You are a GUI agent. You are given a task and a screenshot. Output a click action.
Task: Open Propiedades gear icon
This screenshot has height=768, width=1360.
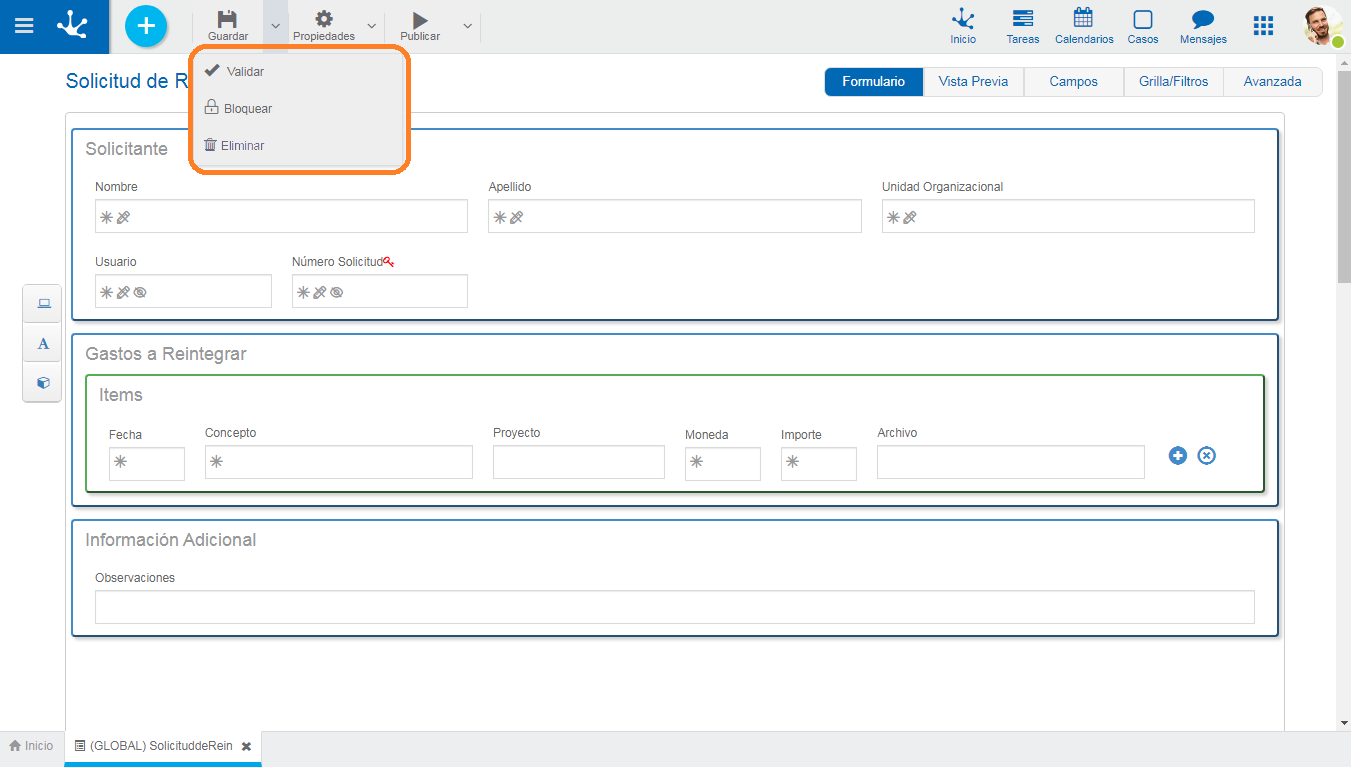point(324,19)
